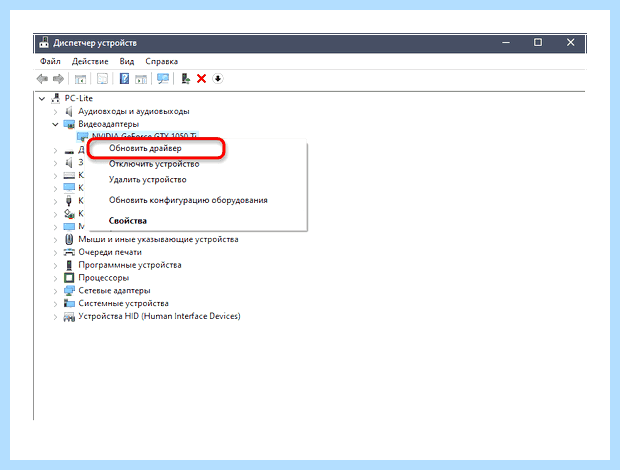Open the Properties sheet toolbar icon
This screenshot has height=470, width=620.
pos(102,79)
